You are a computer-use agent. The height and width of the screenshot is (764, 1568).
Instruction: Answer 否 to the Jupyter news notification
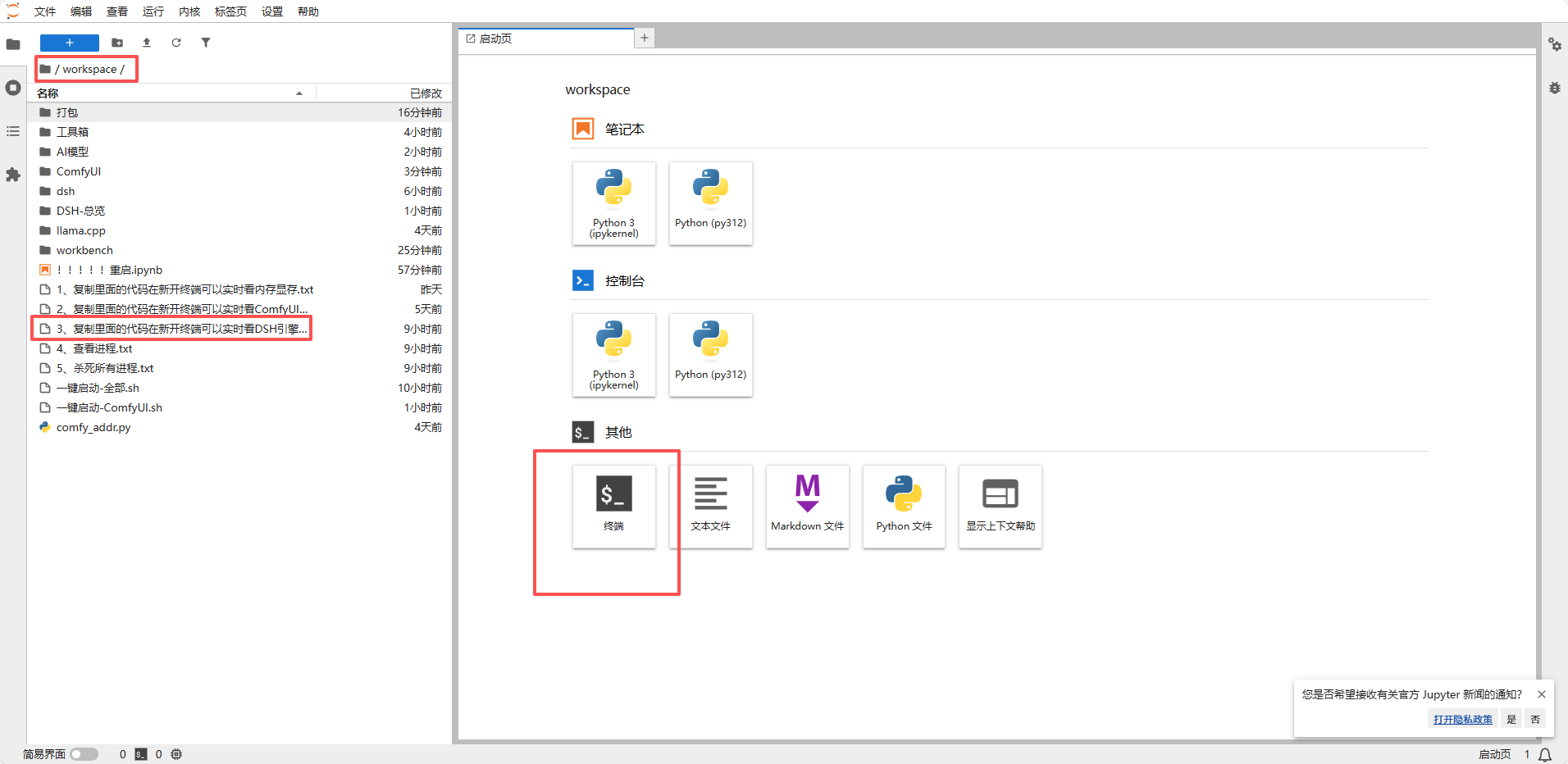1535,719
